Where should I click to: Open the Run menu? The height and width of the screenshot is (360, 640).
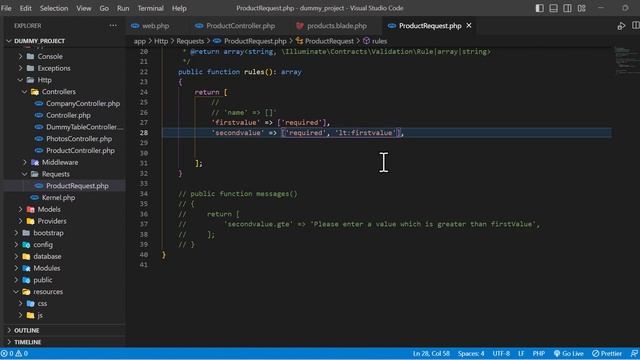pos(123,8)
